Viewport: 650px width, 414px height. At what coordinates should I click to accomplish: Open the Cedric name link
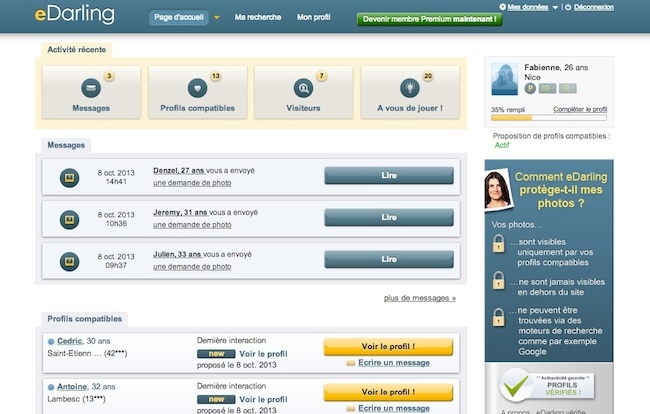70,341
